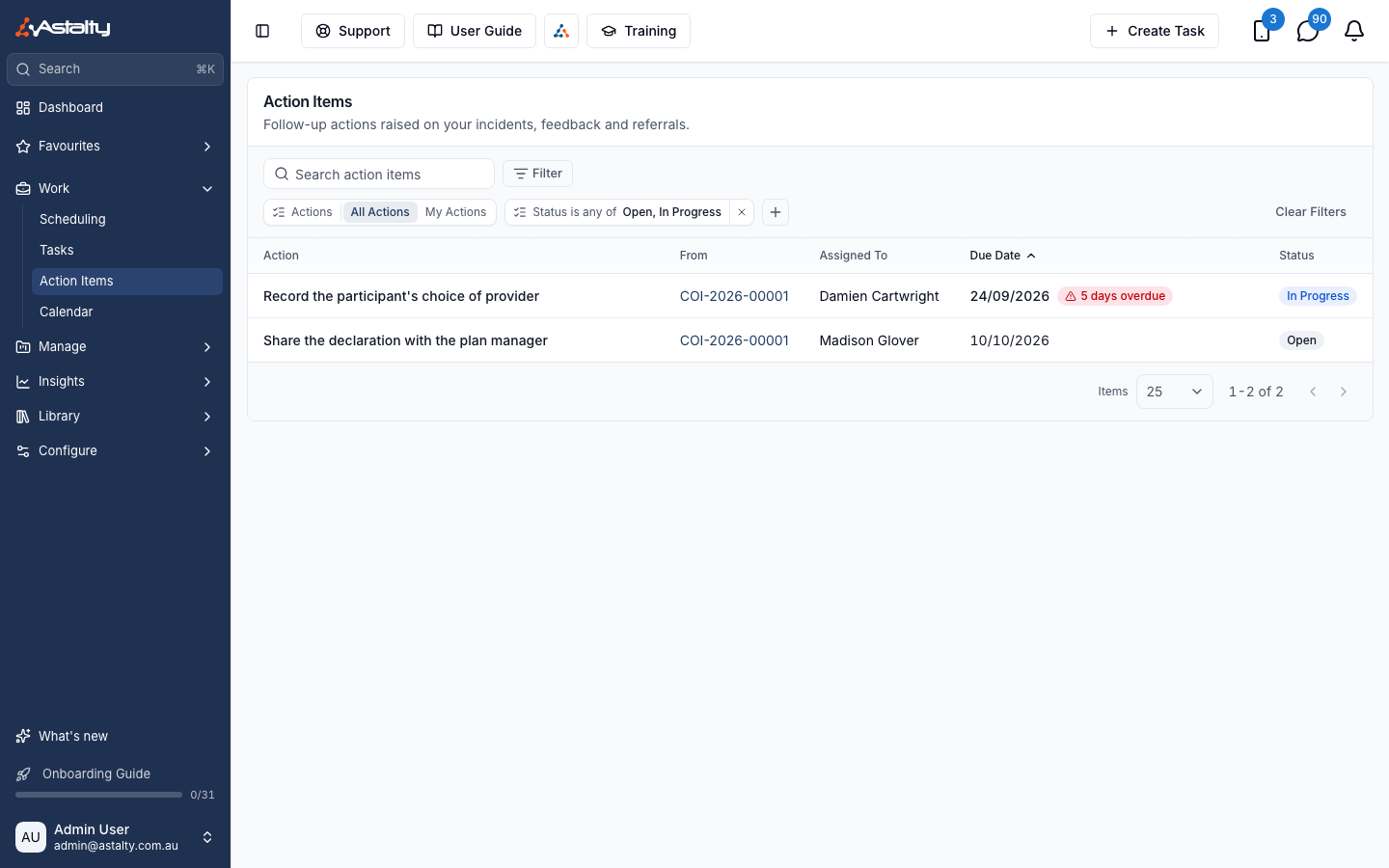Expand the Configure section
This screenshot has width=1389, height=868.
(116, 451)
